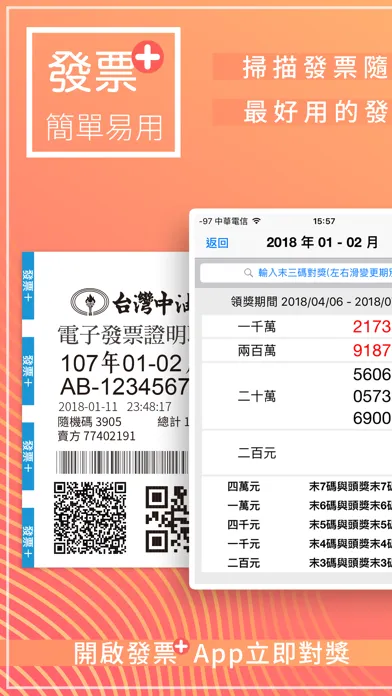Click the 掃描發票 headline text
This screenshot has height=696, width=392.
[x=317, y=67]
